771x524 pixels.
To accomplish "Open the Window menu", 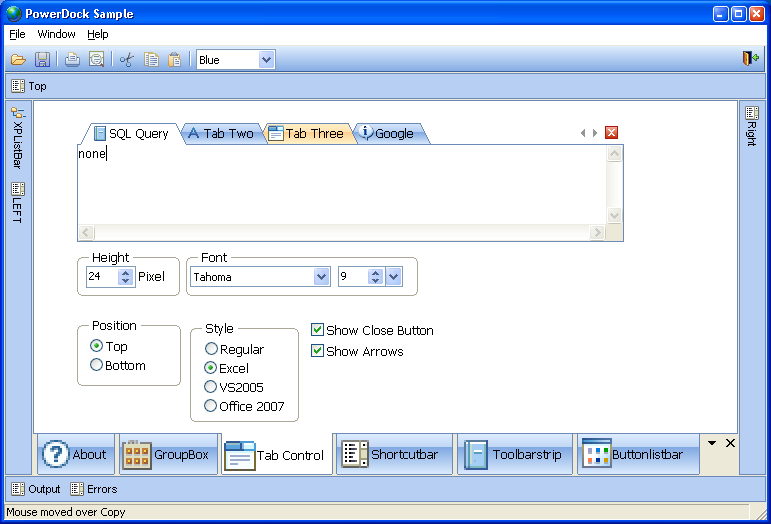I will click(57, 34).
